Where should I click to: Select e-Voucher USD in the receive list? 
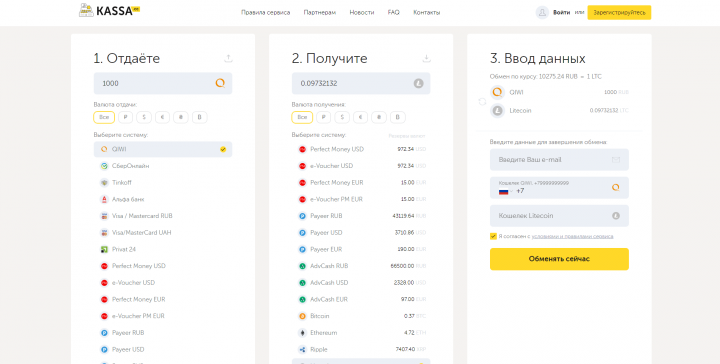[x=361, y=166]
